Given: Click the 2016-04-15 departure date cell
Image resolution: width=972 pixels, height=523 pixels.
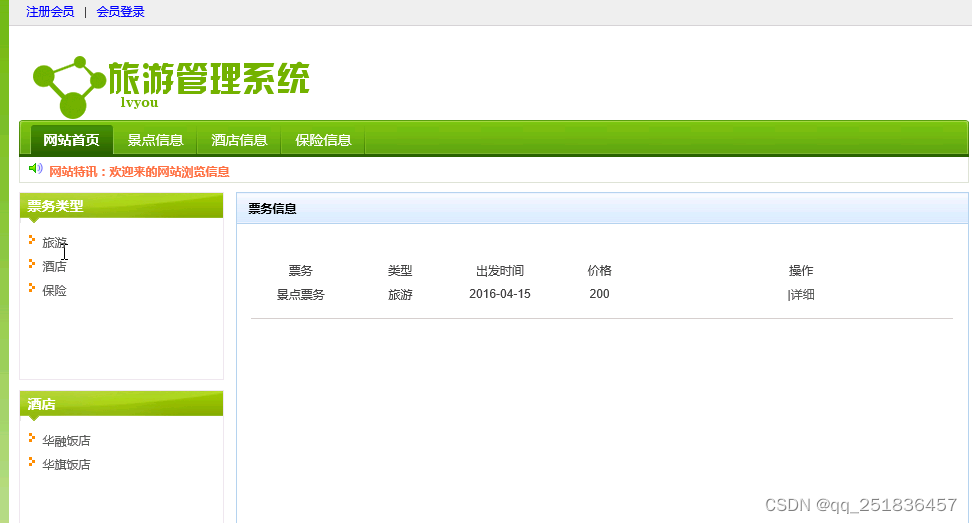Looking at the screenshot, I should tap(500, 294).
